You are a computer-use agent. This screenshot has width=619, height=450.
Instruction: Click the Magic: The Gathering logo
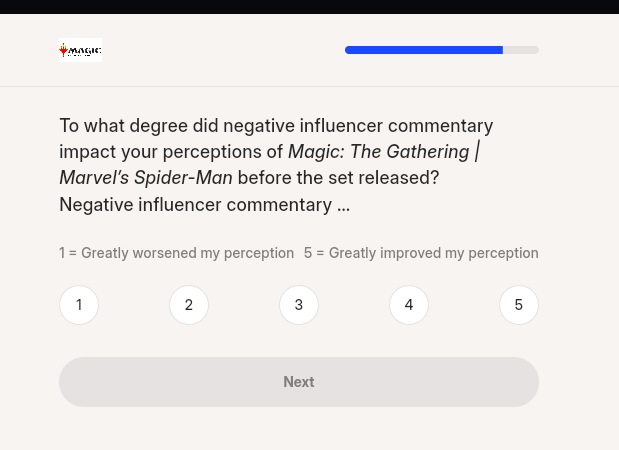pos(80,50)
